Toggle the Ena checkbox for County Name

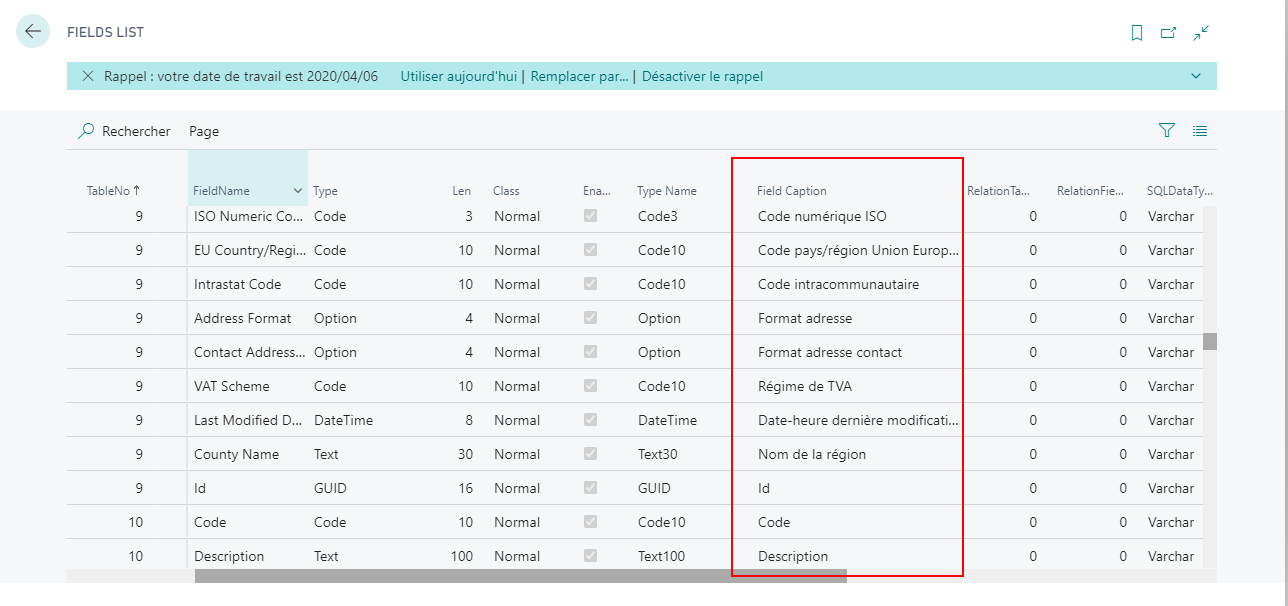click(x=590, y=454)
